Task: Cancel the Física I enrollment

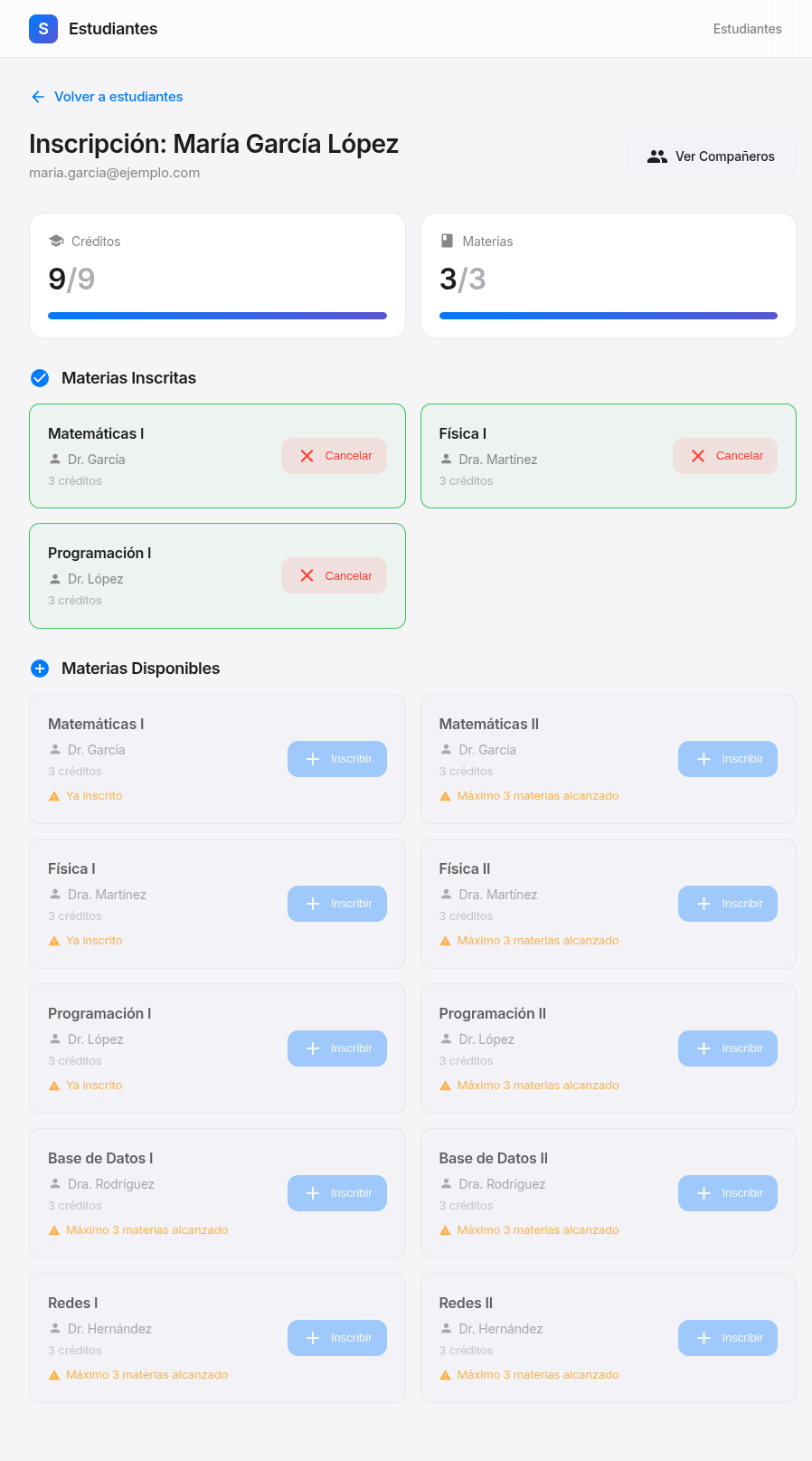Action: (x=725, y=456)
